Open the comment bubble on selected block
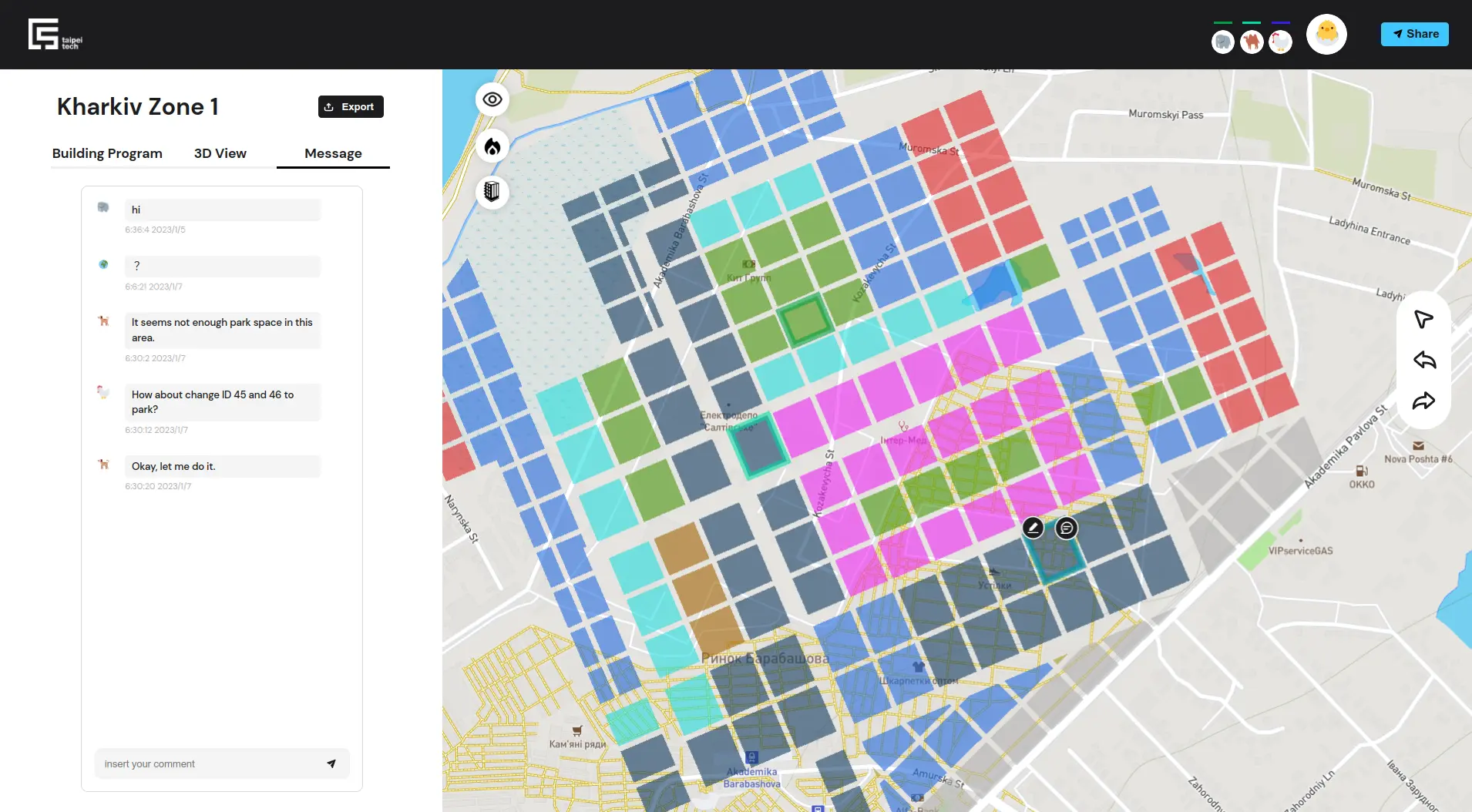The height and width of the screenshot is (812, 1472). (1067, 528)
